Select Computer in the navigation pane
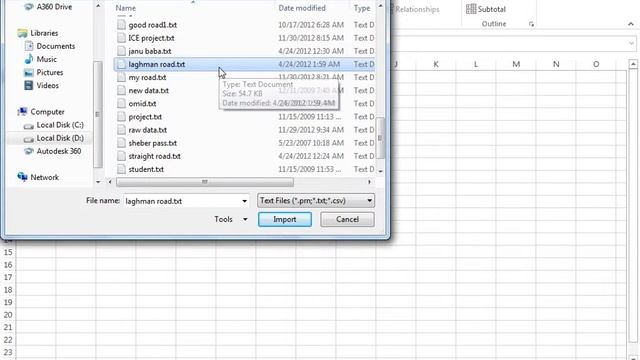Screen dimensions: 640x360 pos(47,112)
